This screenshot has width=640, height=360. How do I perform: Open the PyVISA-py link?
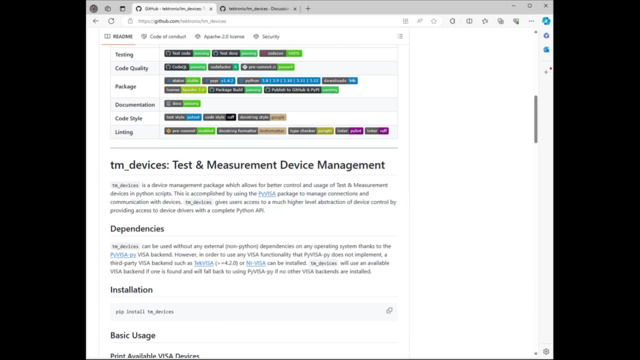click(x=123, y=254)
